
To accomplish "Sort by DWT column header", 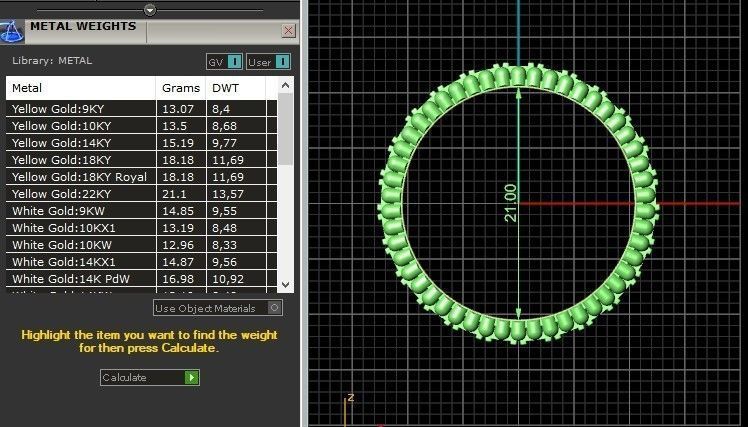I will (x=236, y=88).
